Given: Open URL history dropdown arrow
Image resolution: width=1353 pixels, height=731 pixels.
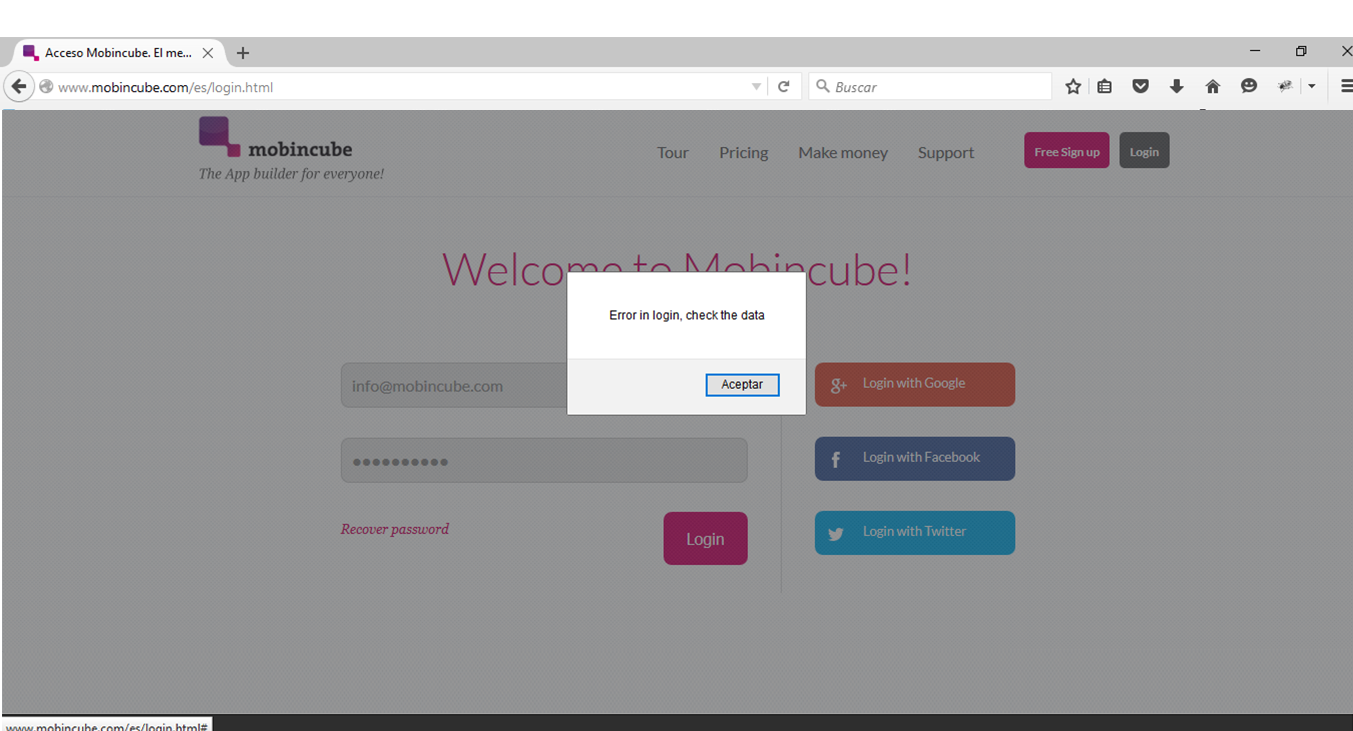Looking at the screenshot, I should (756, 87).
